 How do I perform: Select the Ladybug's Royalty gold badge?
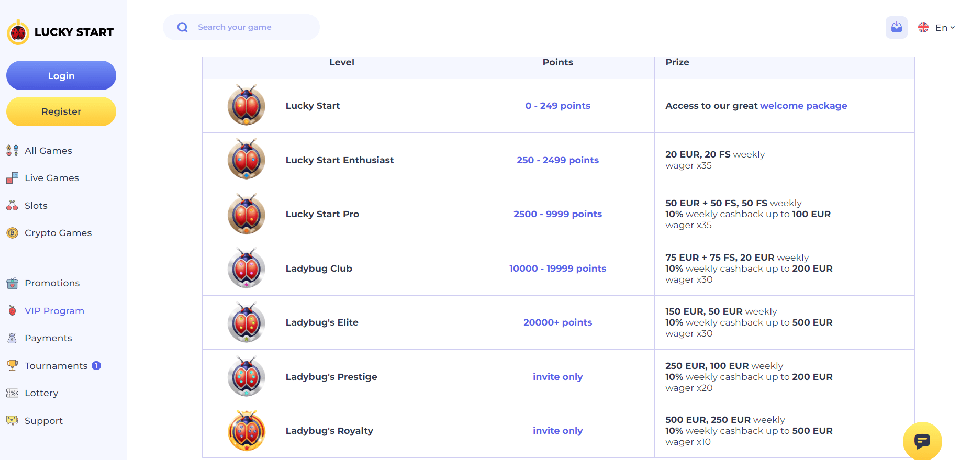click(x=246, y=431)
